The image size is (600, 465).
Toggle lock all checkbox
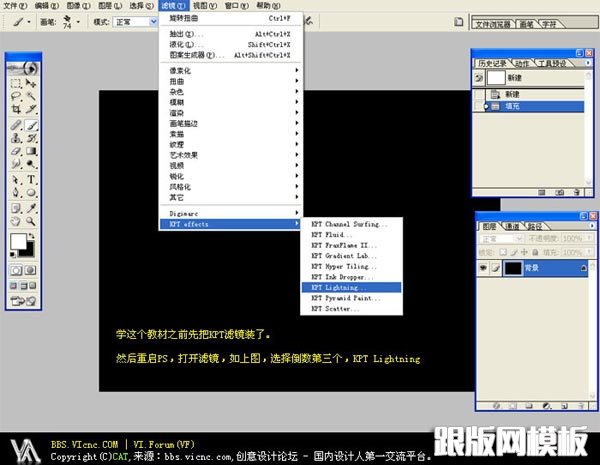(x=535, y=252)
